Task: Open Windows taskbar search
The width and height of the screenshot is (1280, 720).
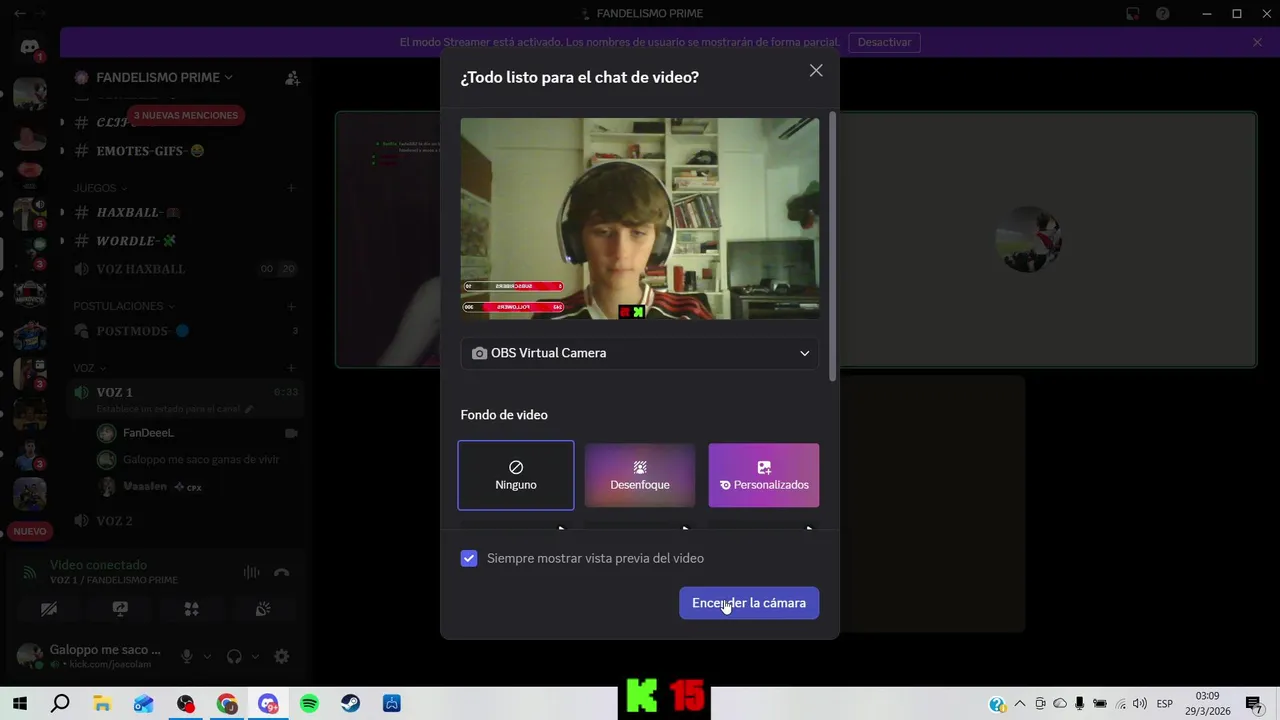Action: tap(60, 703)
